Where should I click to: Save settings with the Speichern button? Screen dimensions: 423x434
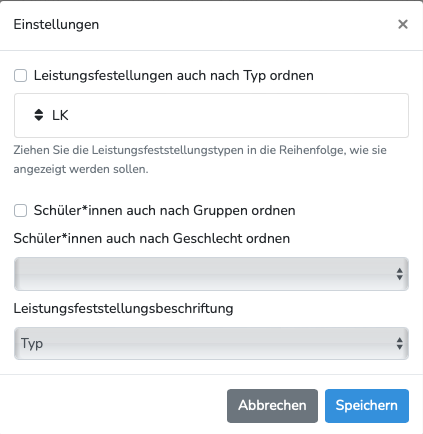click(367, 406)
